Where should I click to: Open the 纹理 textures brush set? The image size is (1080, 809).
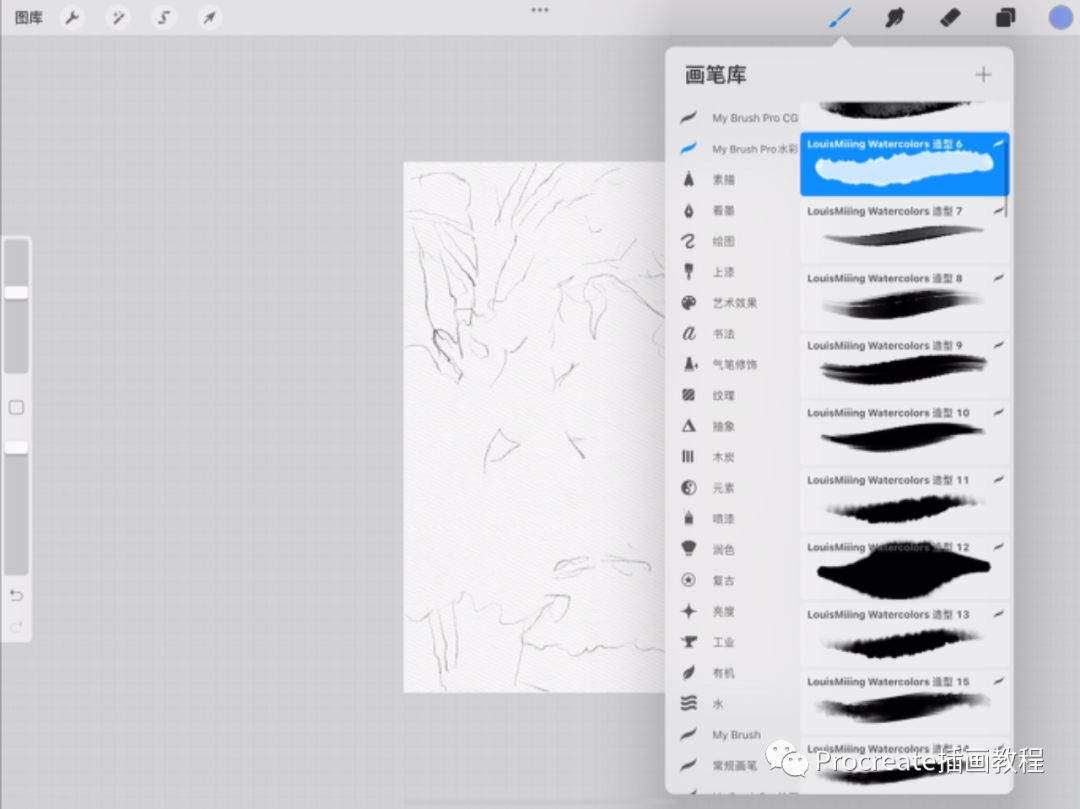(707, 395)
